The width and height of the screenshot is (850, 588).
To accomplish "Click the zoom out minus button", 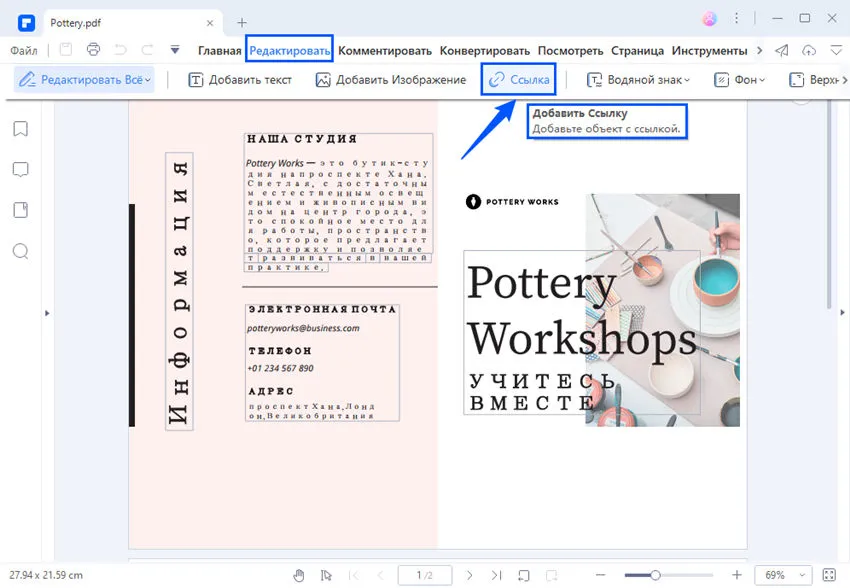I will coord(600,575).
